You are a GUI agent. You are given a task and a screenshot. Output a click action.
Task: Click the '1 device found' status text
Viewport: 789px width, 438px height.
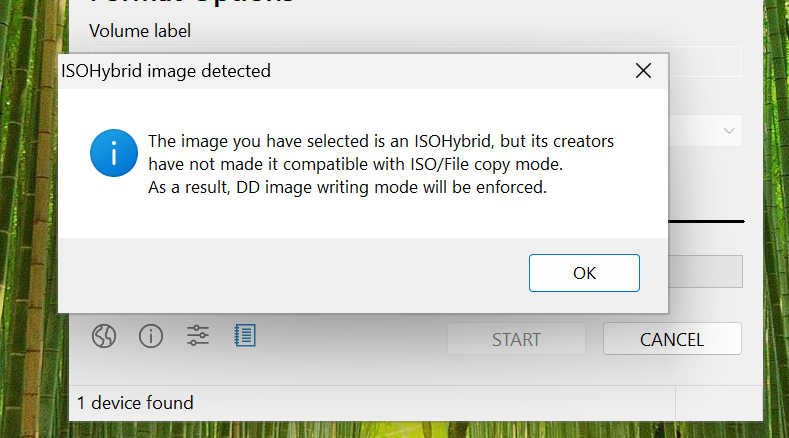pyautogui.click(x=135, y=403)
